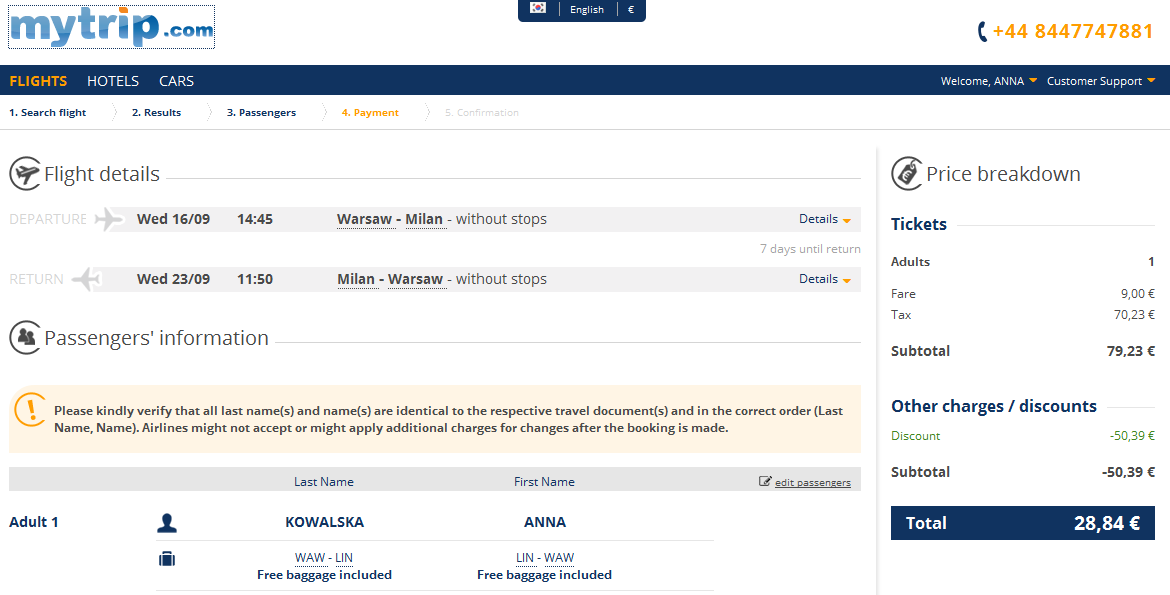Click the Last Name column header

coord(324,482)
